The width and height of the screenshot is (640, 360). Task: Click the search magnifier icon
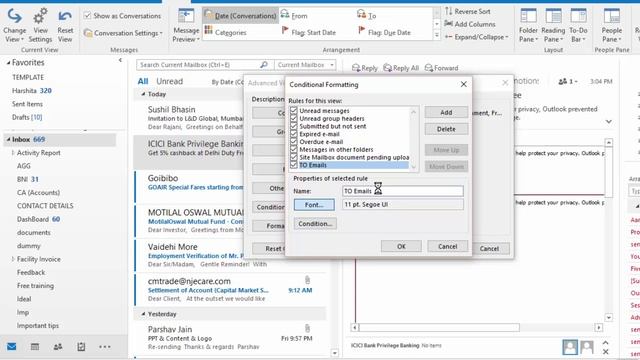pos(264,64)
